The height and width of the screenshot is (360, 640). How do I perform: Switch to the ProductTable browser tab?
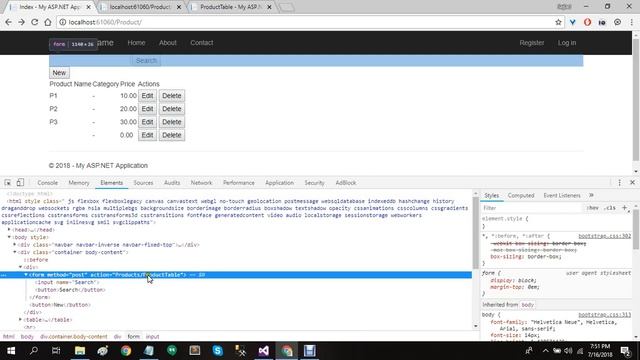click(x=231, y=7)
